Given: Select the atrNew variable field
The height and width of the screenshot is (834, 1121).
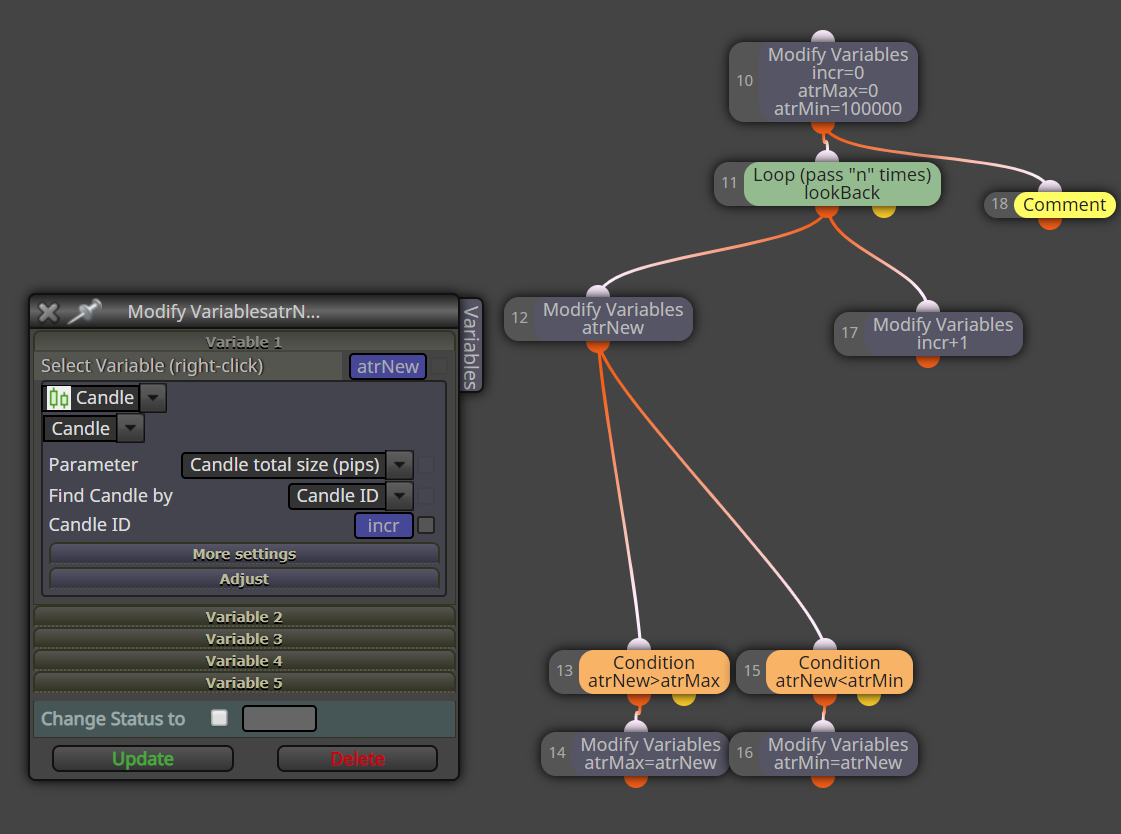Looking at the screenshot, I should tap(388, 367).
